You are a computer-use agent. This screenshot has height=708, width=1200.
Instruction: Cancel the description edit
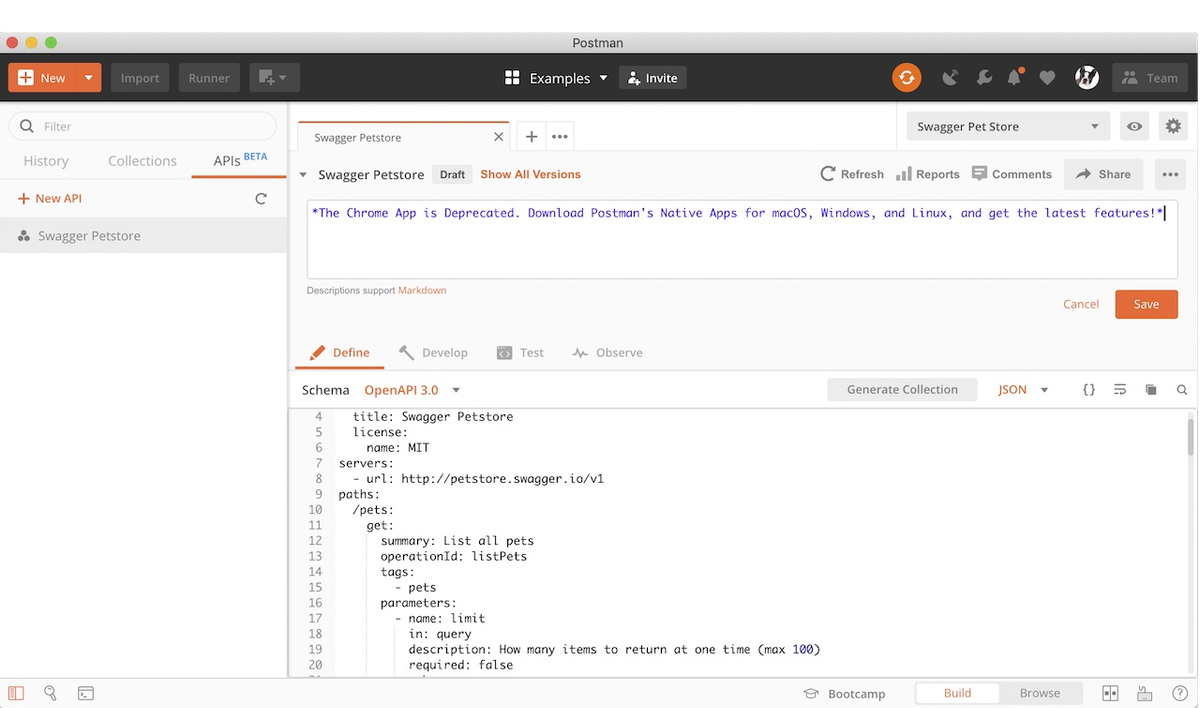pos(1081,304)
